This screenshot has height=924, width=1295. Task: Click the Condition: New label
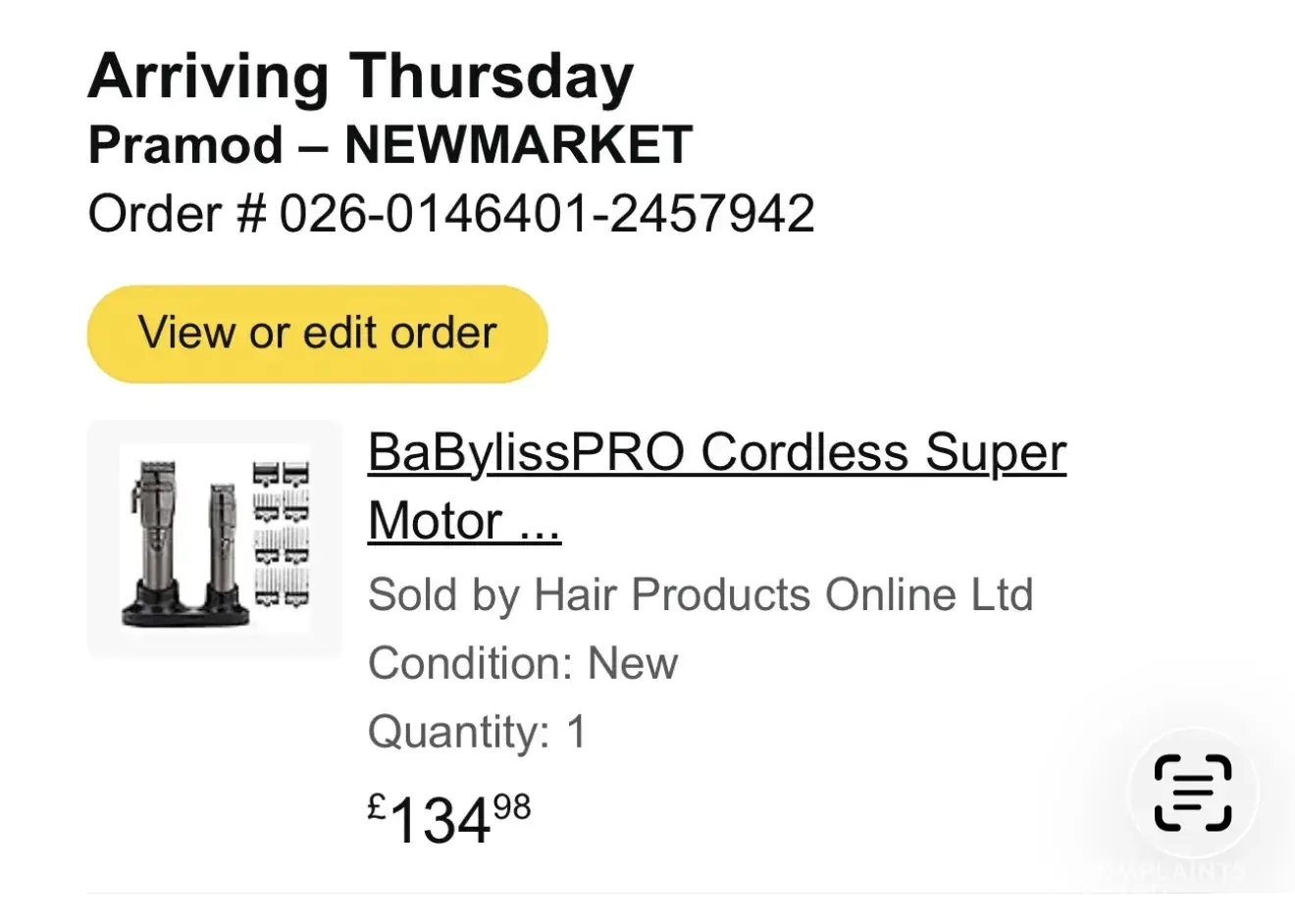tap(522, 663)
